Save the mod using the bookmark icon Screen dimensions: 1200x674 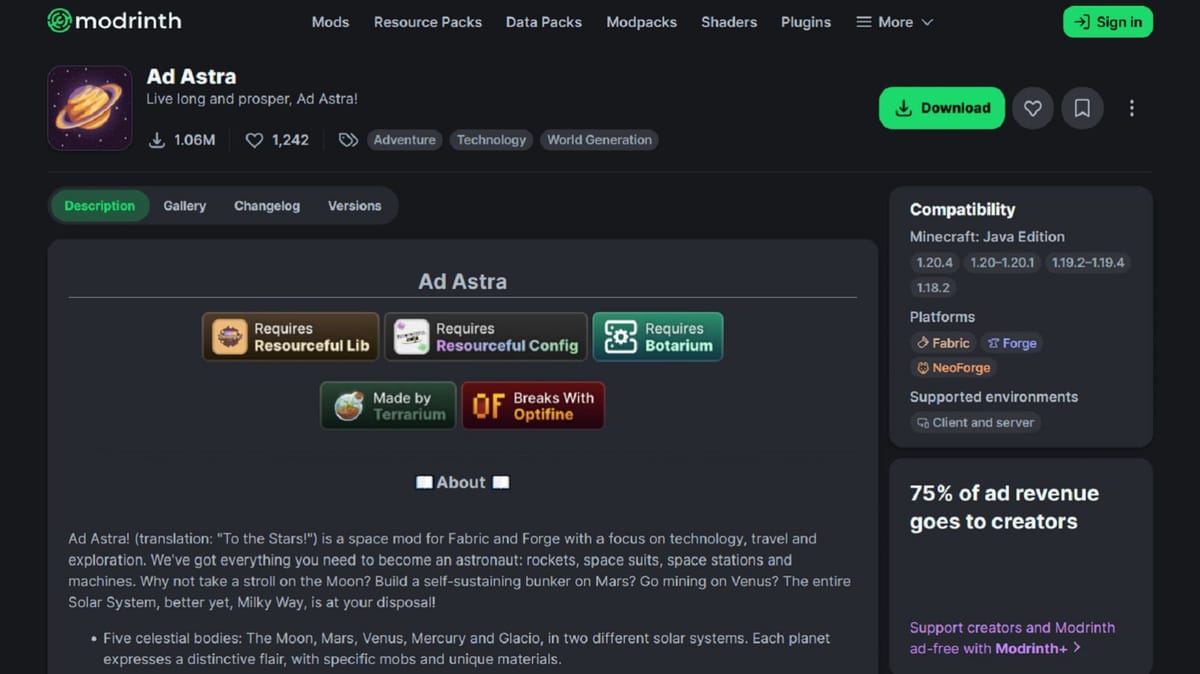tap(1082, 108)
